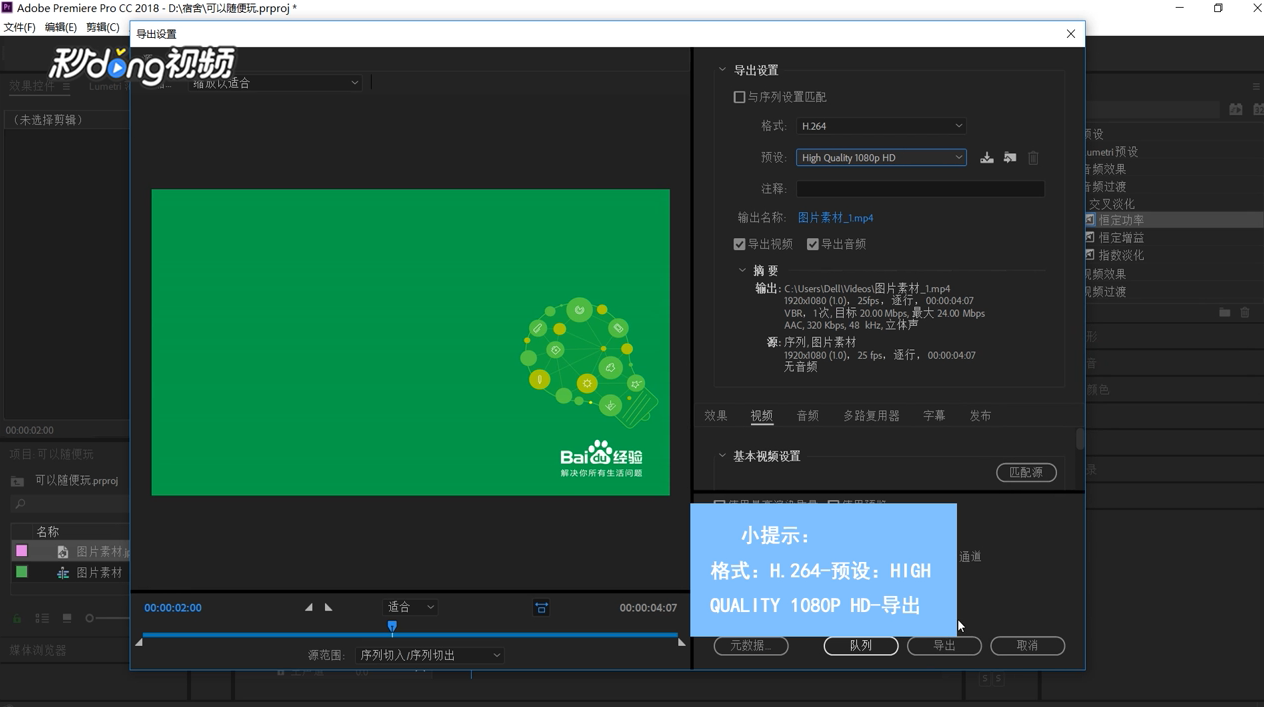Screen dimensions: 1264x707
Task: Click the Import Preset icon
Action: [x=1010, y=158]
